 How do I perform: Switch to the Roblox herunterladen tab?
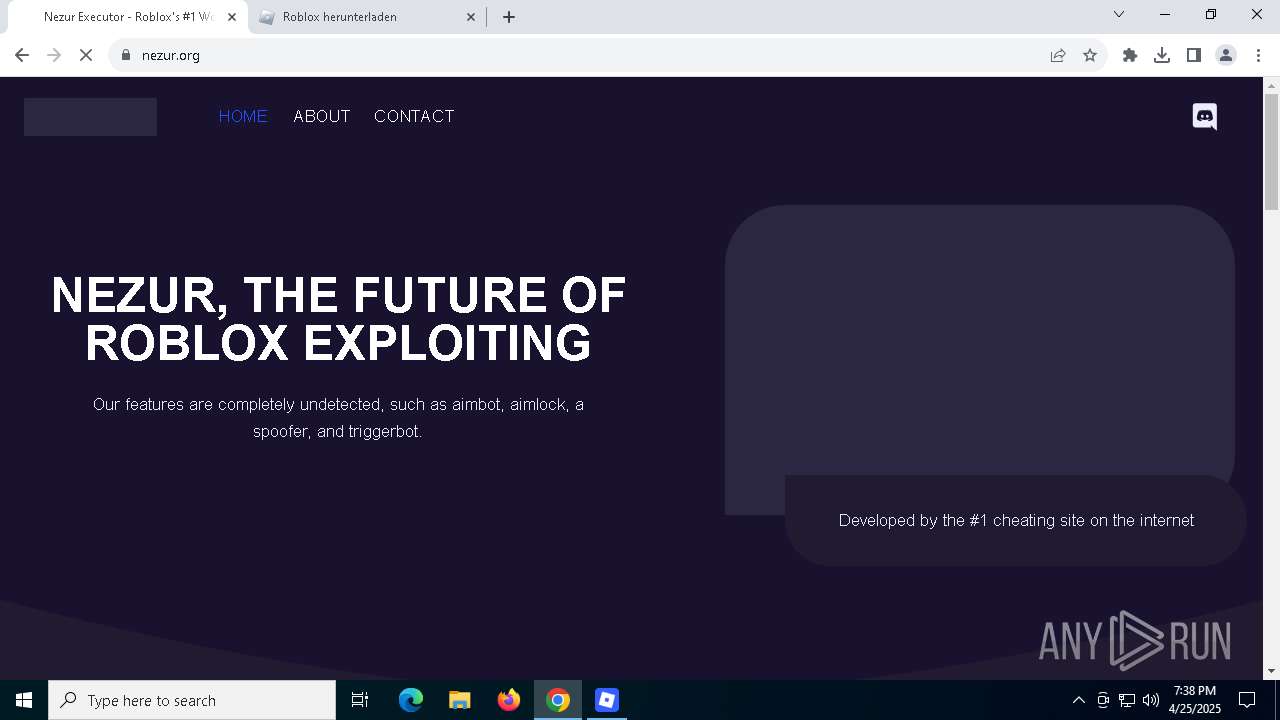[x=366, y=17]
